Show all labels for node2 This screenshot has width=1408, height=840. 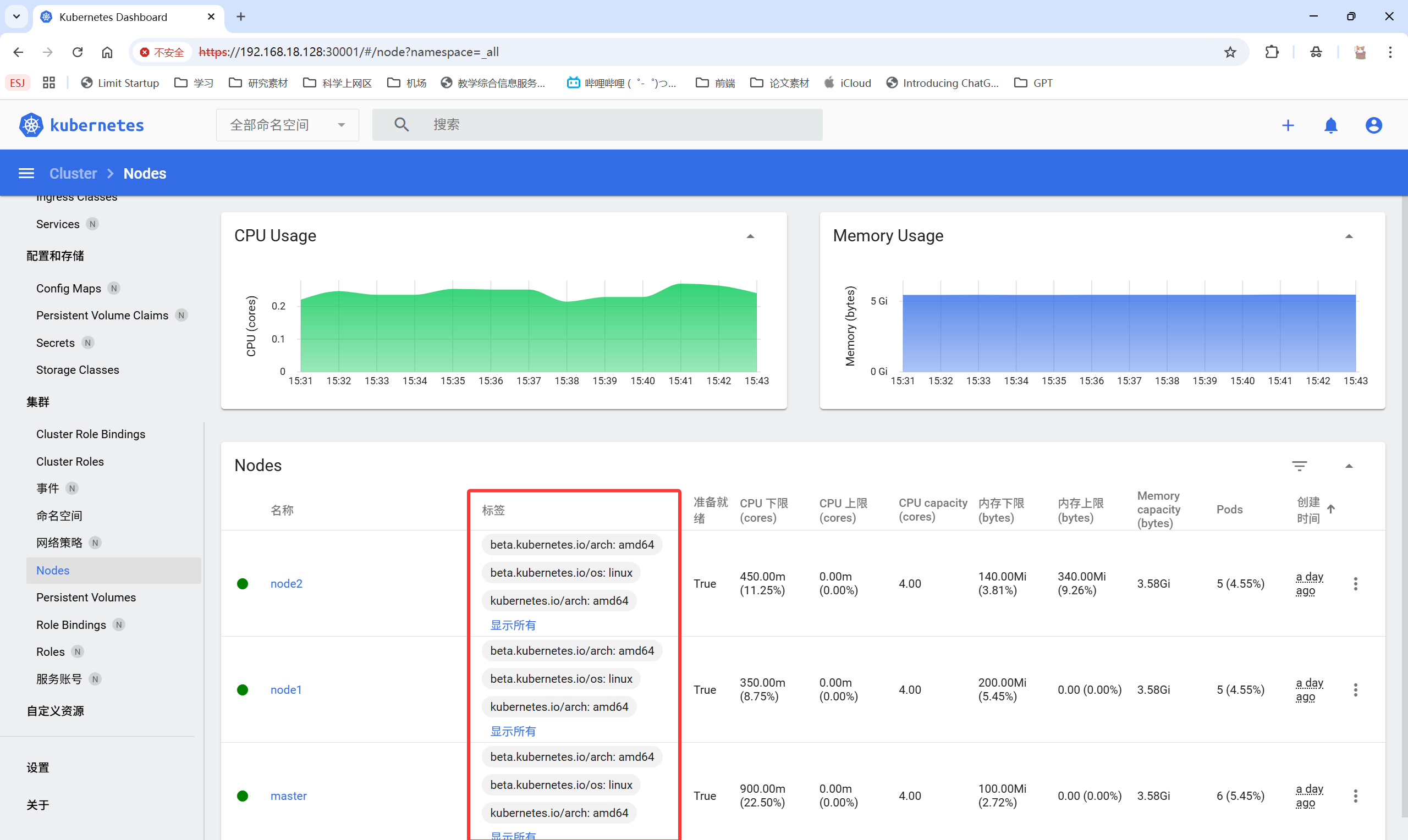513,625
